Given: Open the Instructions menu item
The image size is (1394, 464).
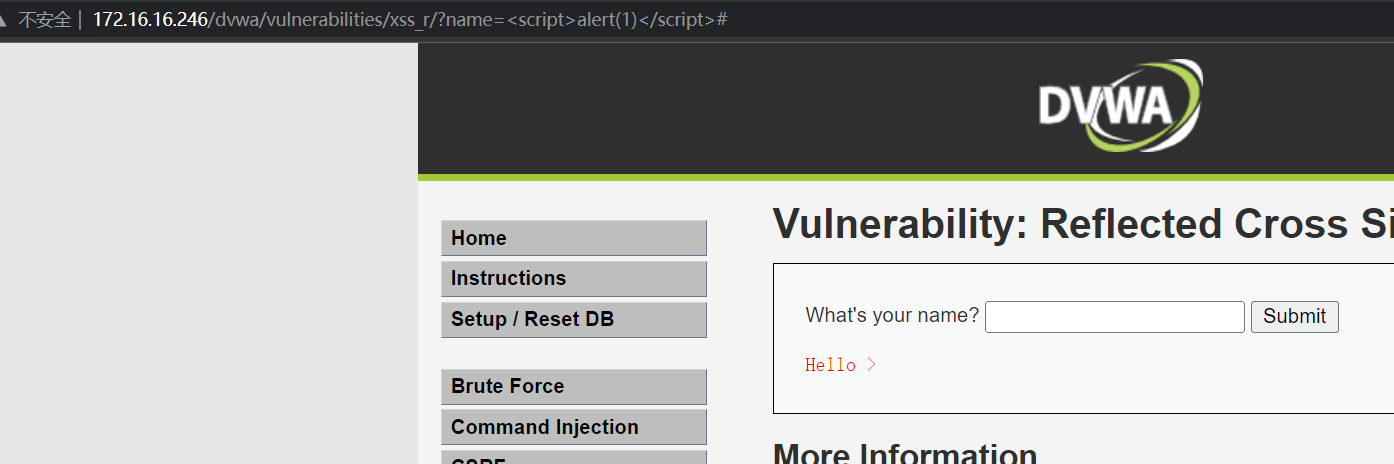Looking at the screenshot, I should click(574, 278).
